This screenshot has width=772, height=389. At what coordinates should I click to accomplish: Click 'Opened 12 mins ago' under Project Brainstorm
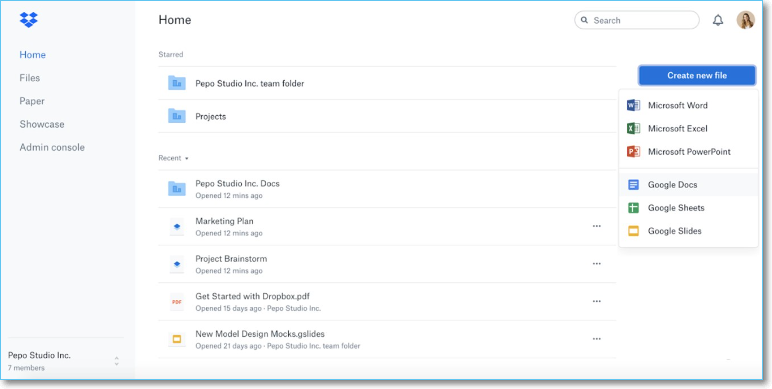[229, 271]
